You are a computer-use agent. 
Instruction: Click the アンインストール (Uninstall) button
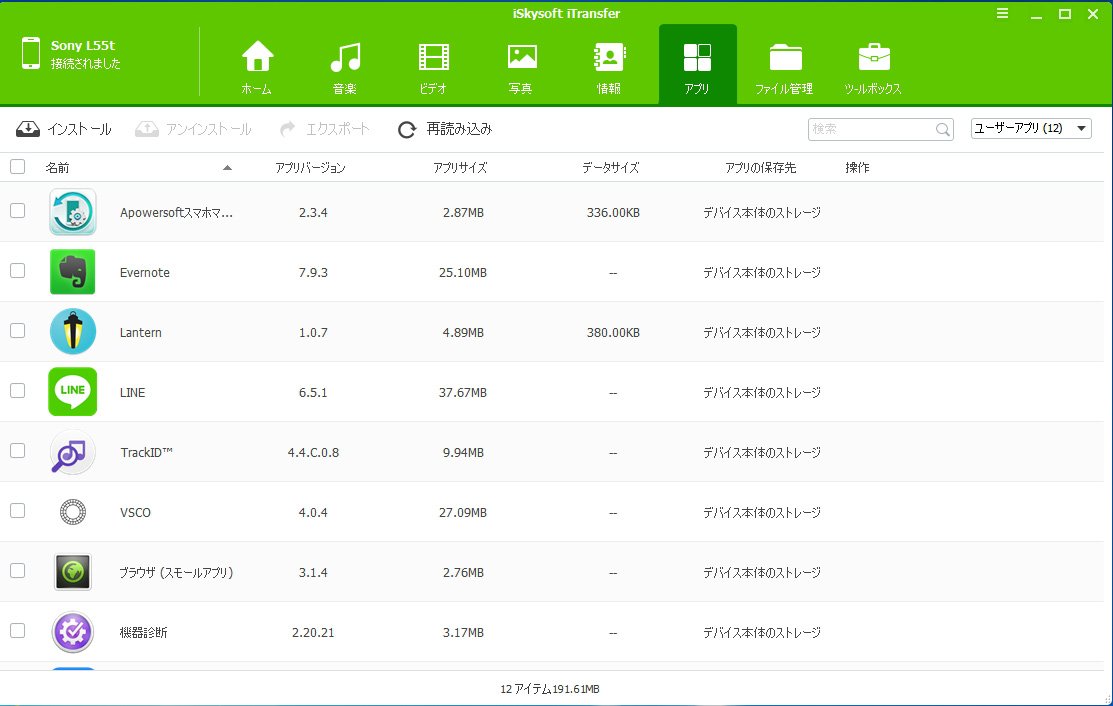tap(194, 129)
